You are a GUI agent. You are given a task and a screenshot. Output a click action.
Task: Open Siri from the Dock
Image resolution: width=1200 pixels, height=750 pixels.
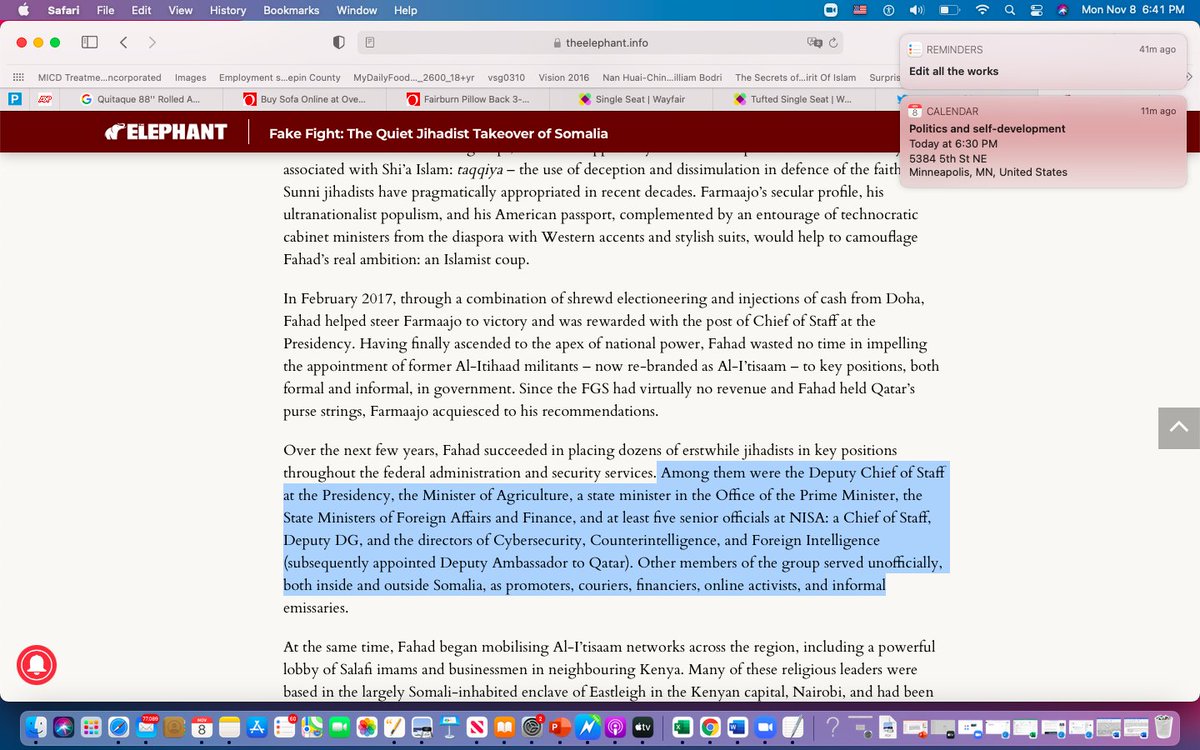click(64, 727)
